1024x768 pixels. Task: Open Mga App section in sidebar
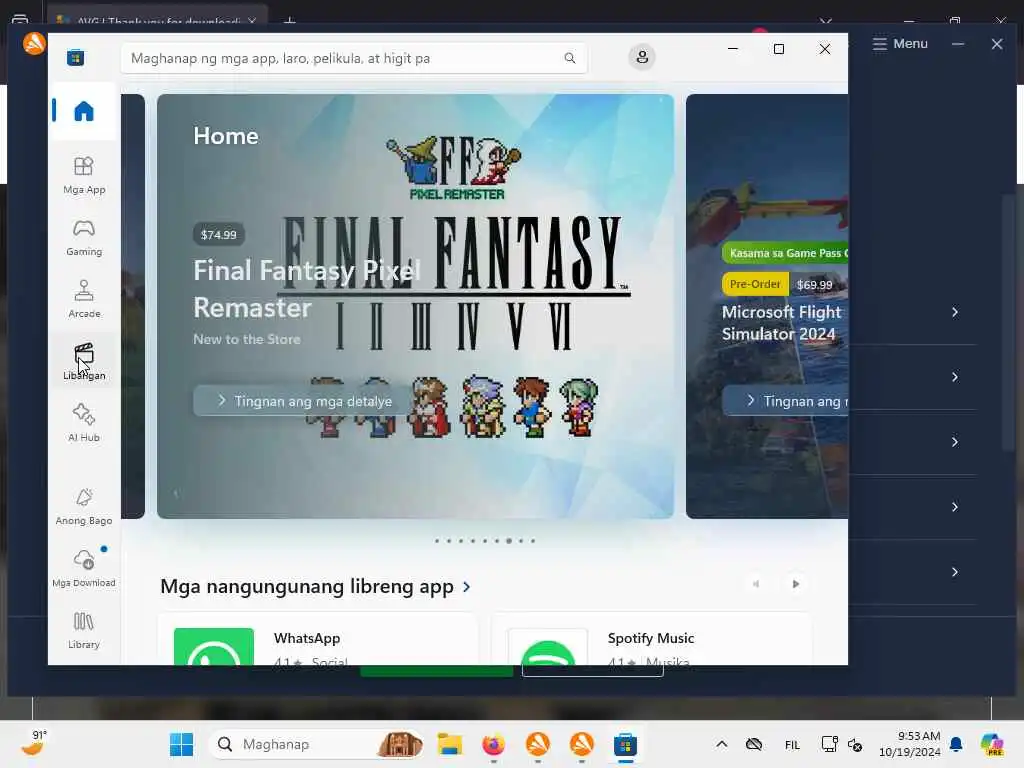(84, 176)
